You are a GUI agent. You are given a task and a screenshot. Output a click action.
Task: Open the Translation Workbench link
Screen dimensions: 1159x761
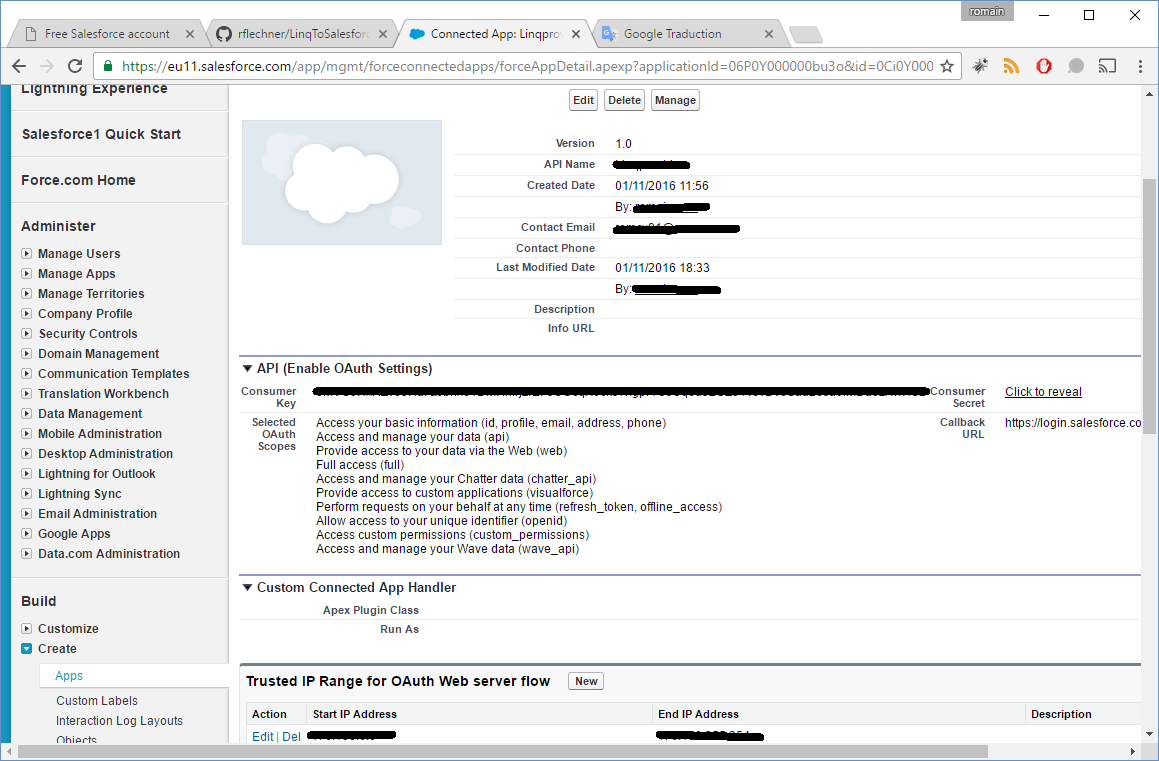coord(103,394)
